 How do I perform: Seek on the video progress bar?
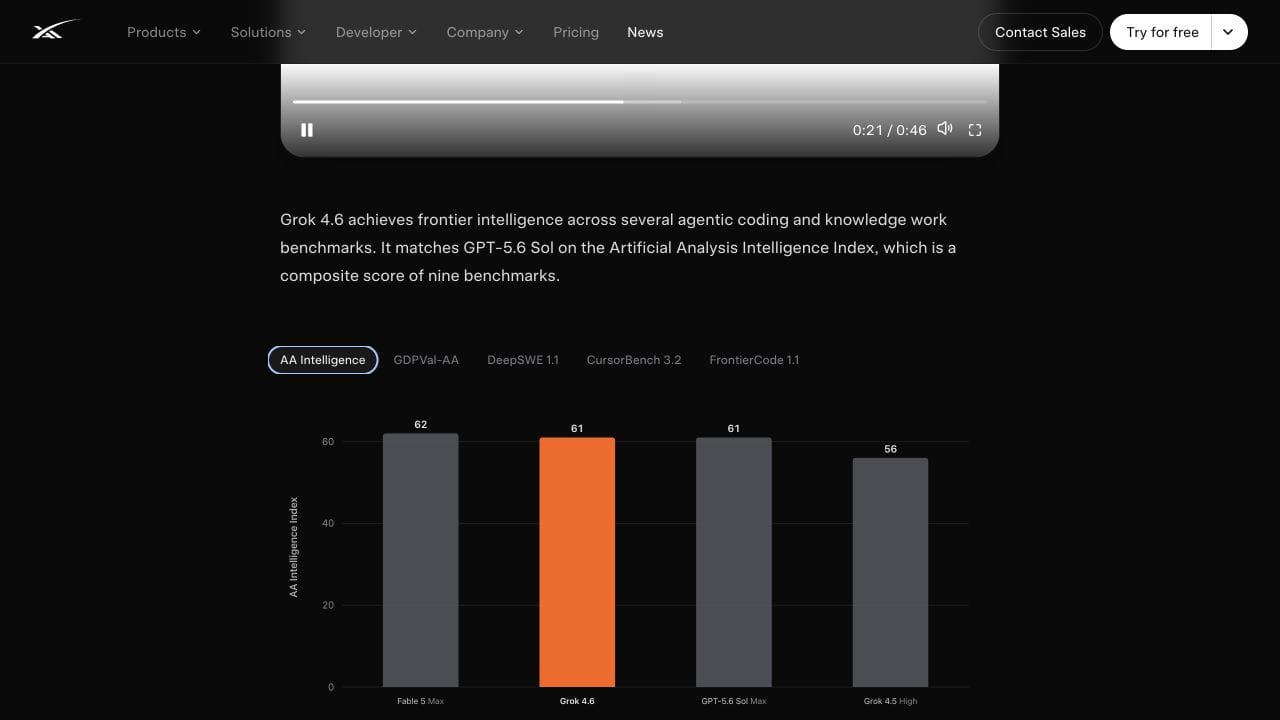[x=640, y=101]
